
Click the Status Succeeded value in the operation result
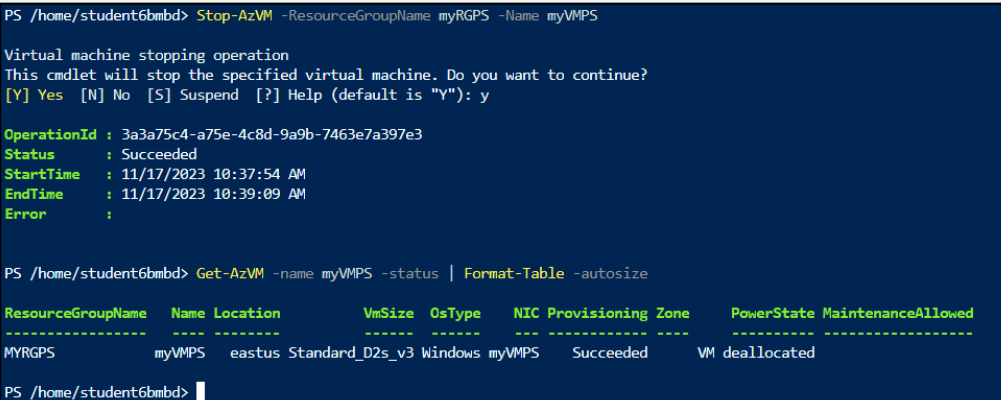[159, 154]
